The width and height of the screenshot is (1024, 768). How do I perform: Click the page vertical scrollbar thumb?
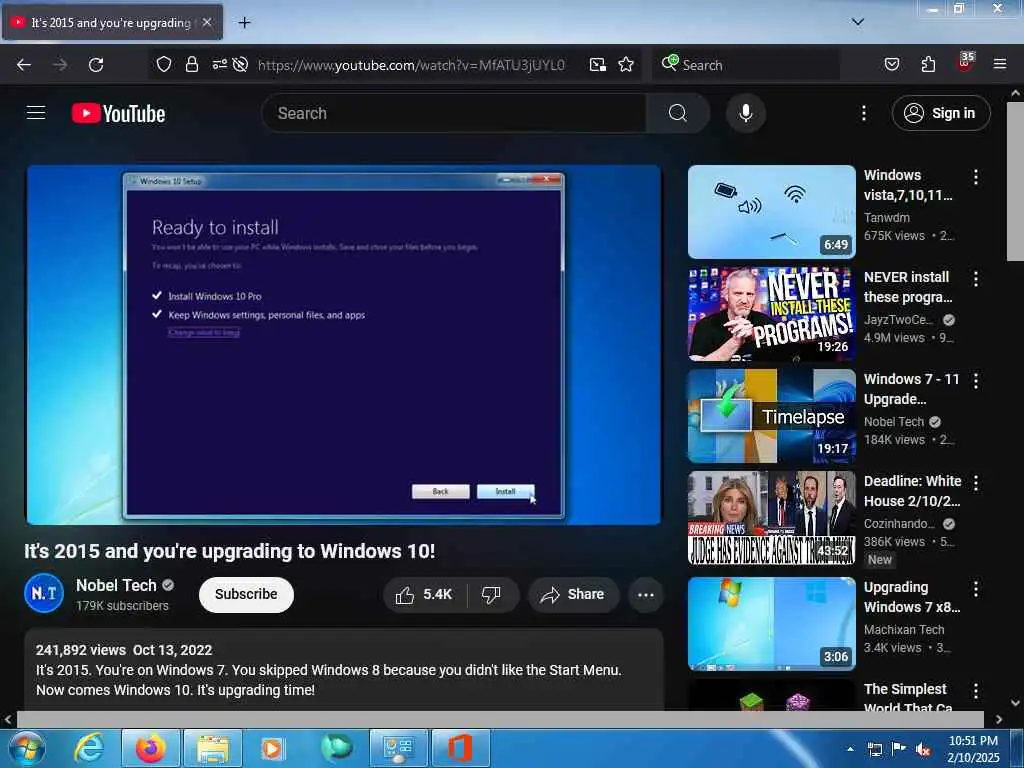pyautogui.click(x=1016, y=182)
